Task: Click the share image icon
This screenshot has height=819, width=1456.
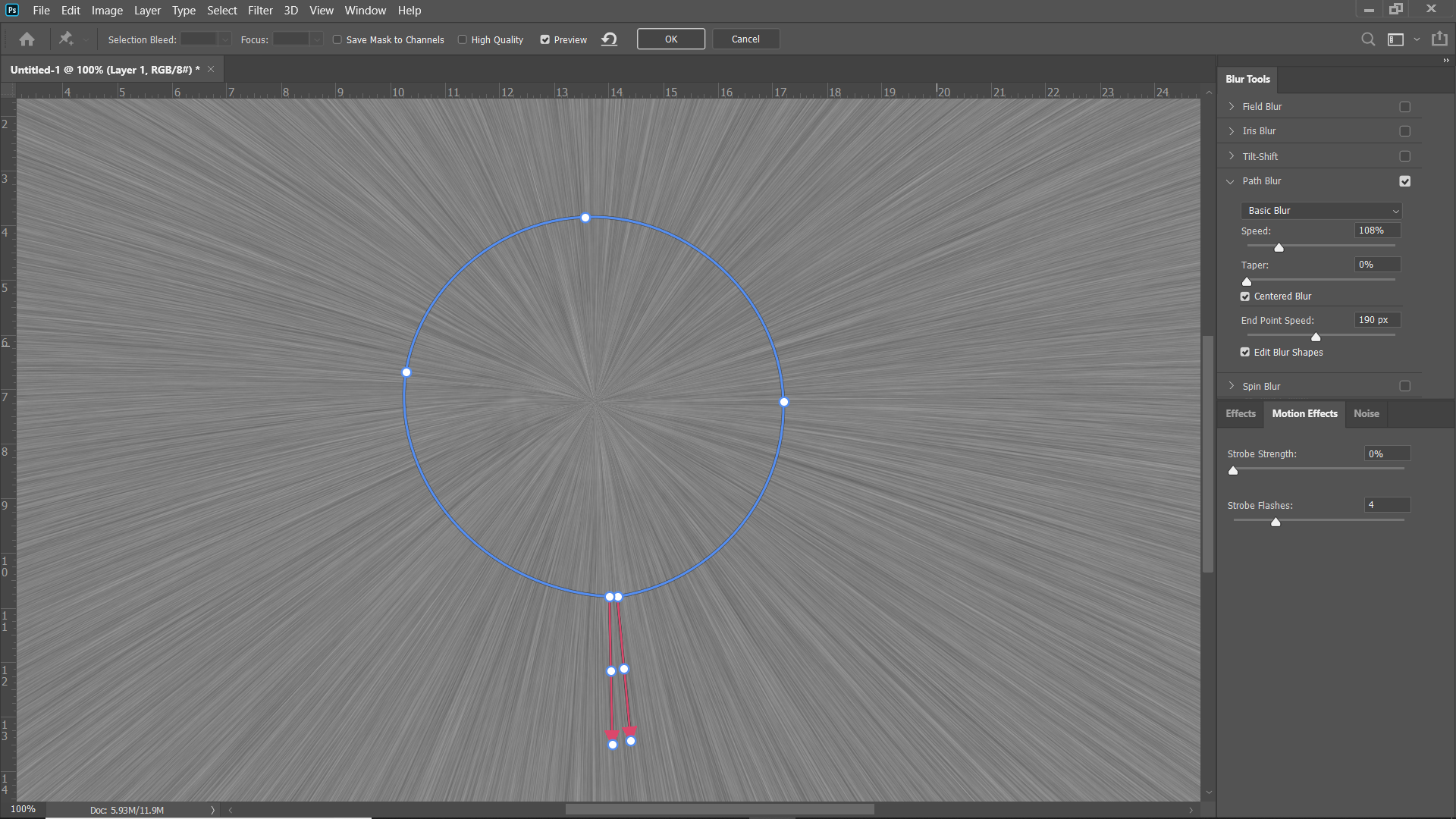Action: pyautogui.click(x=1439, y=39)
